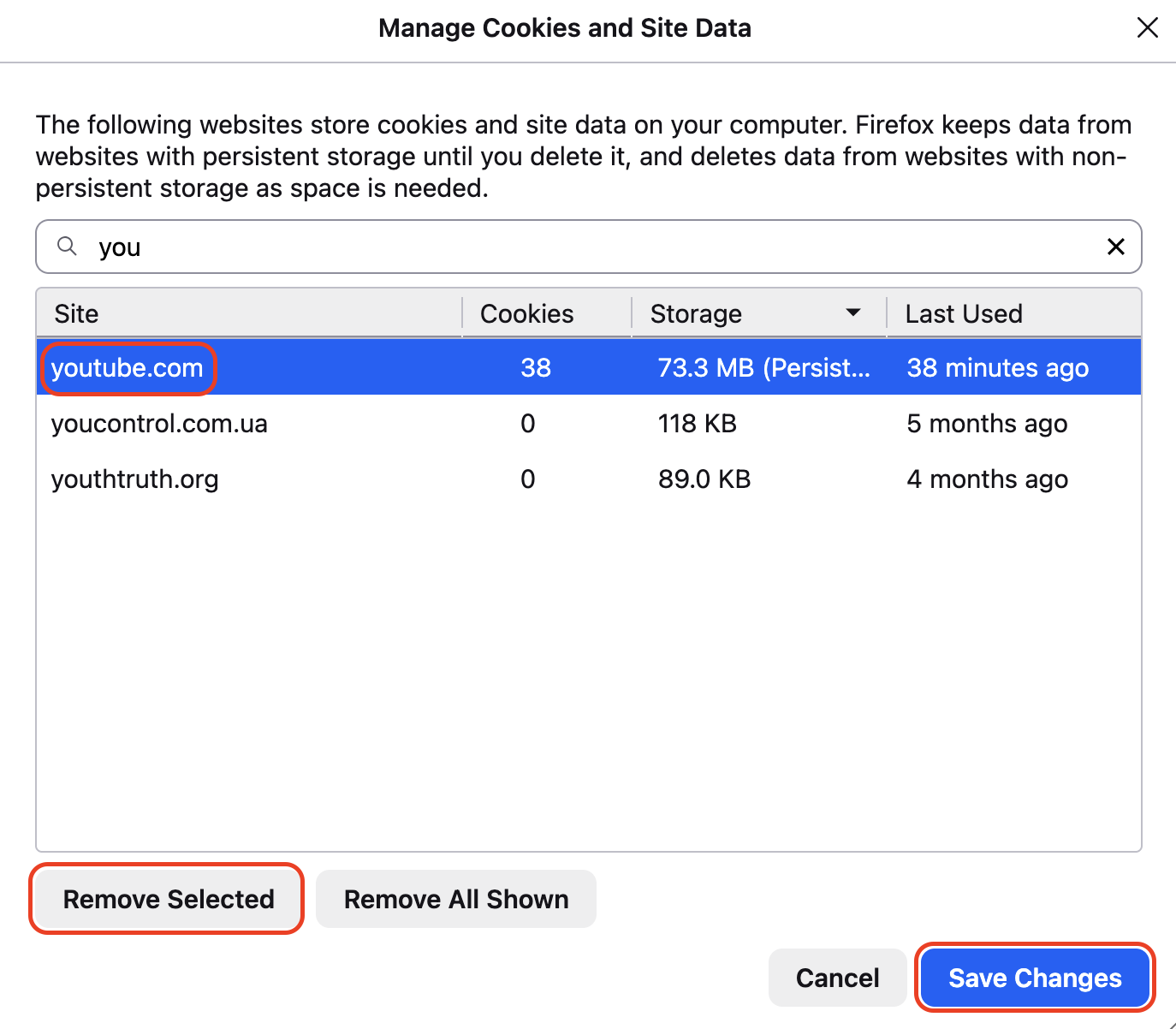Click the magnifying glass search icon
This screenshot has width=1176, height=1029.
[x=67, y=247]
